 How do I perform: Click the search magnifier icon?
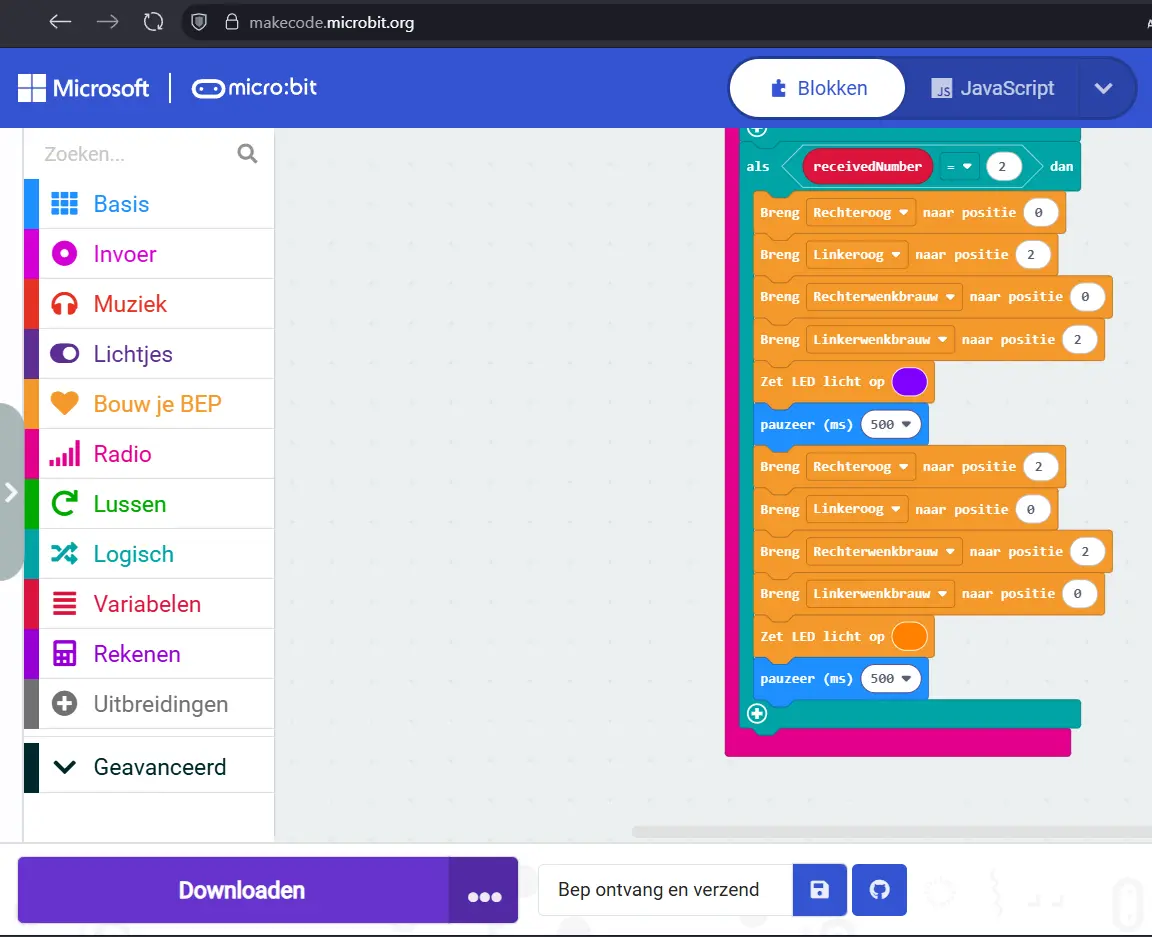point(247,154)
